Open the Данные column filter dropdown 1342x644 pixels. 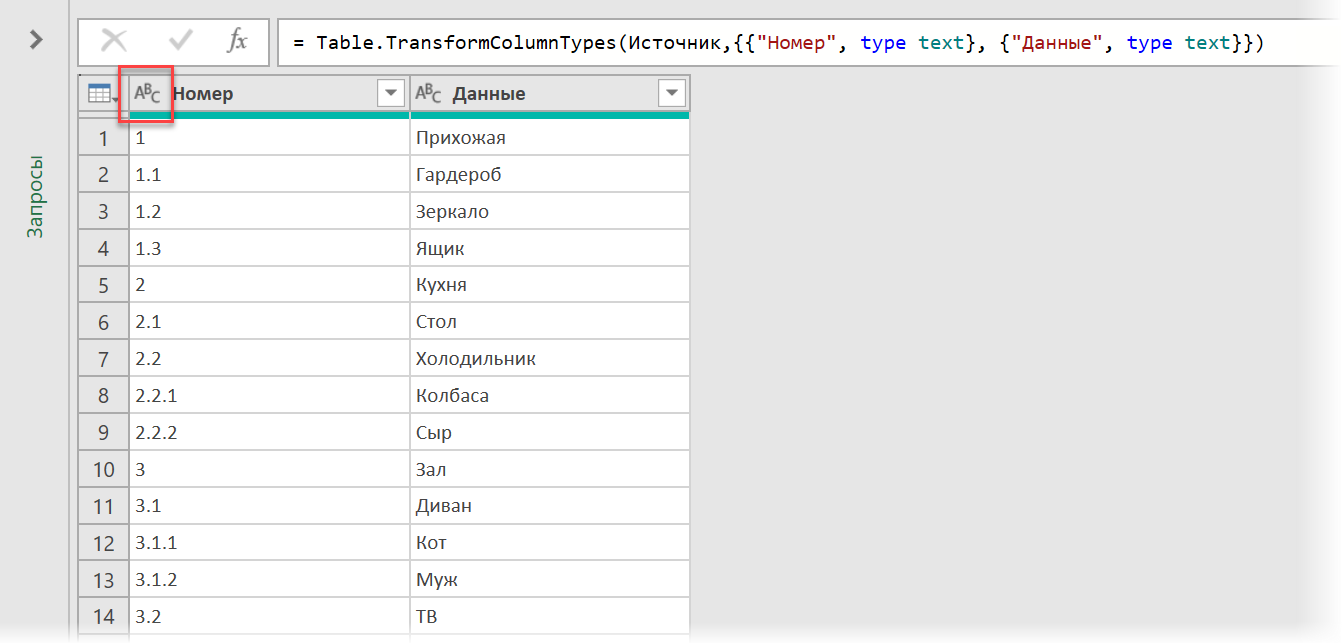coord(672,94)
